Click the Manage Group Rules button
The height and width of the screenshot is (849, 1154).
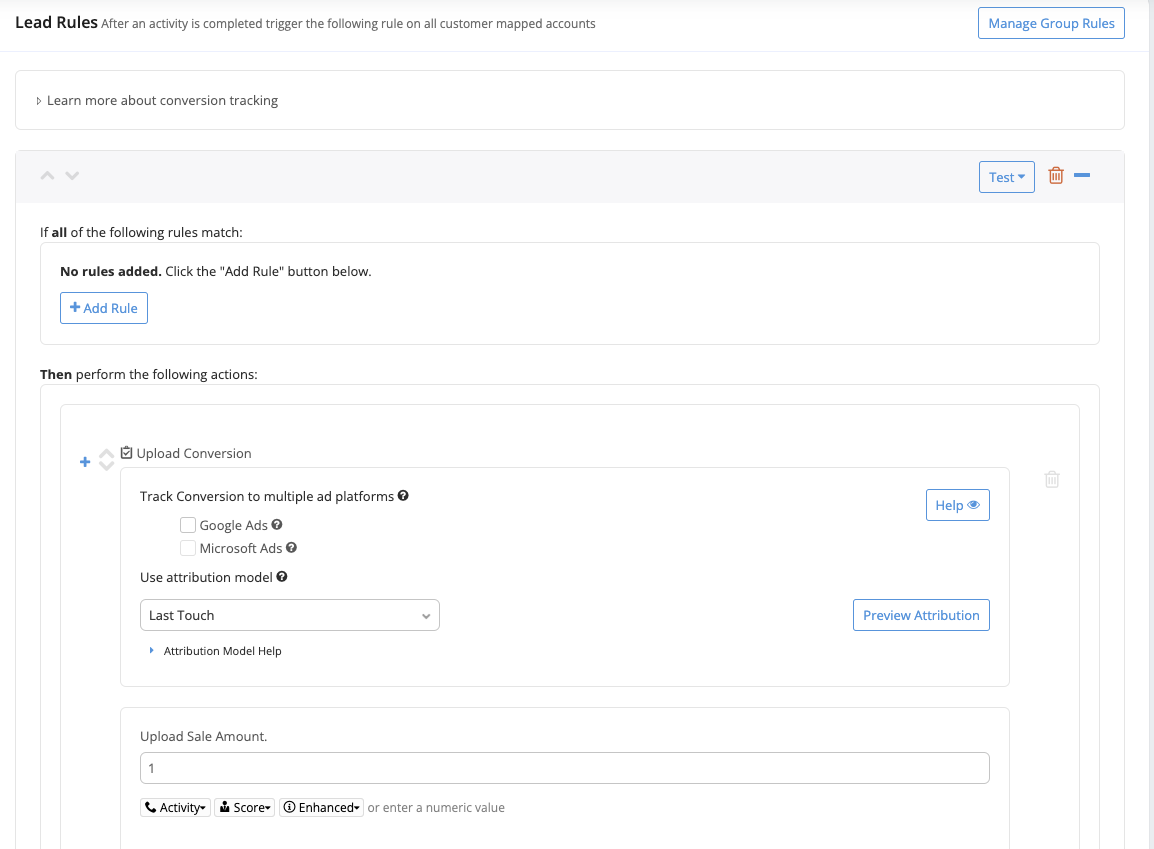click(1050, 23)
